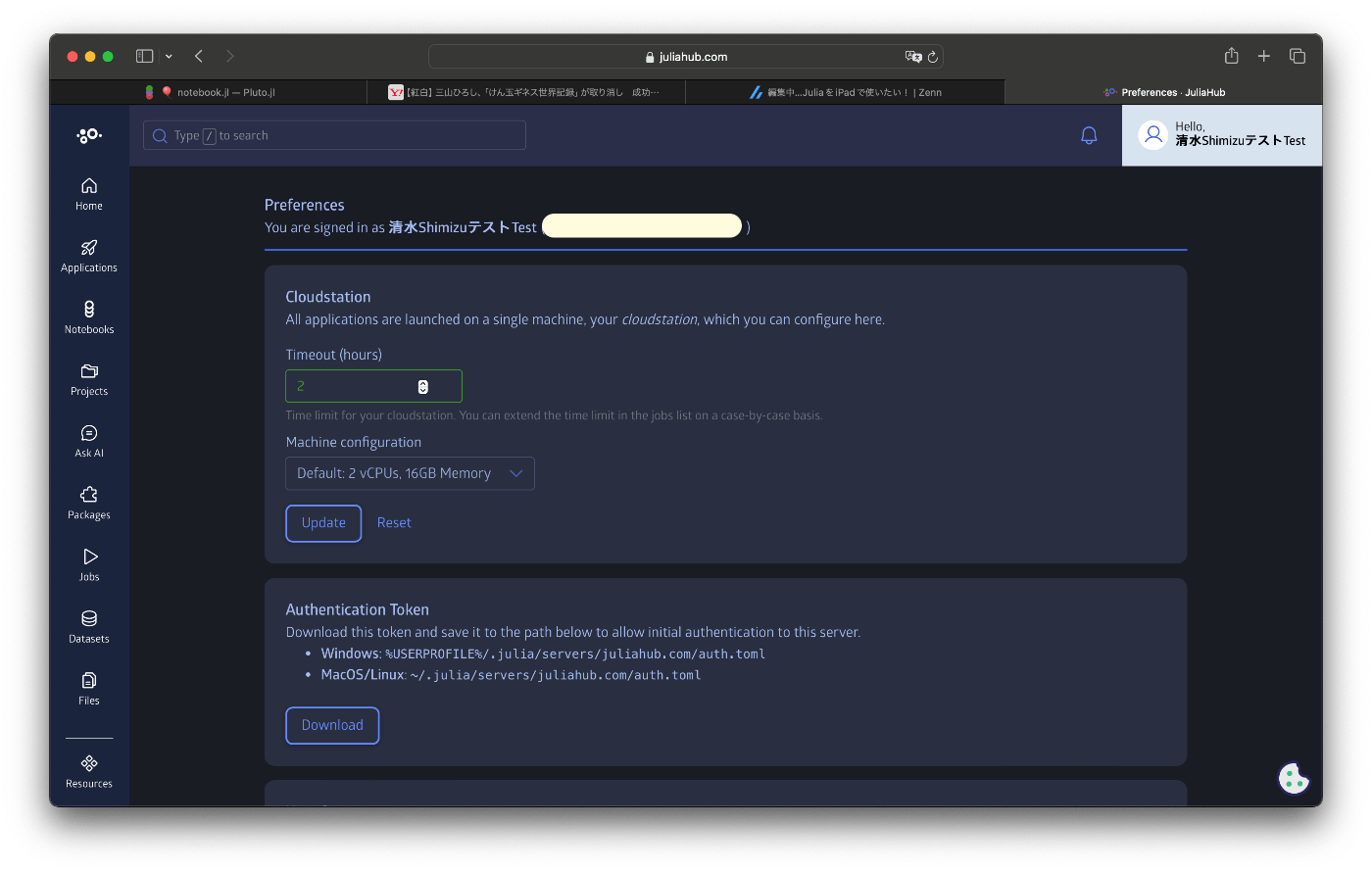This screenshot has height=872, width=1372.
Task: Click the juliahub.com address bar
Action: pos(686,57)
